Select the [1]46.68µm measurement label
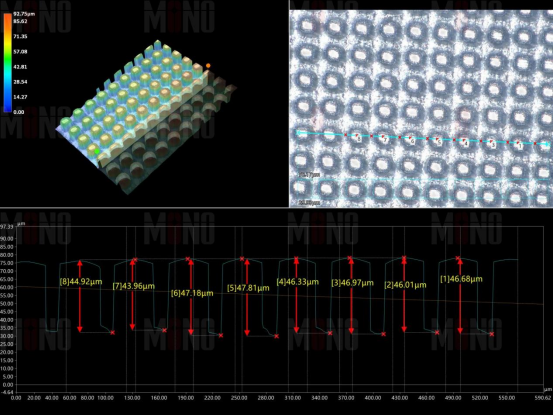This screenshot has width=553, height=415. 461,279
